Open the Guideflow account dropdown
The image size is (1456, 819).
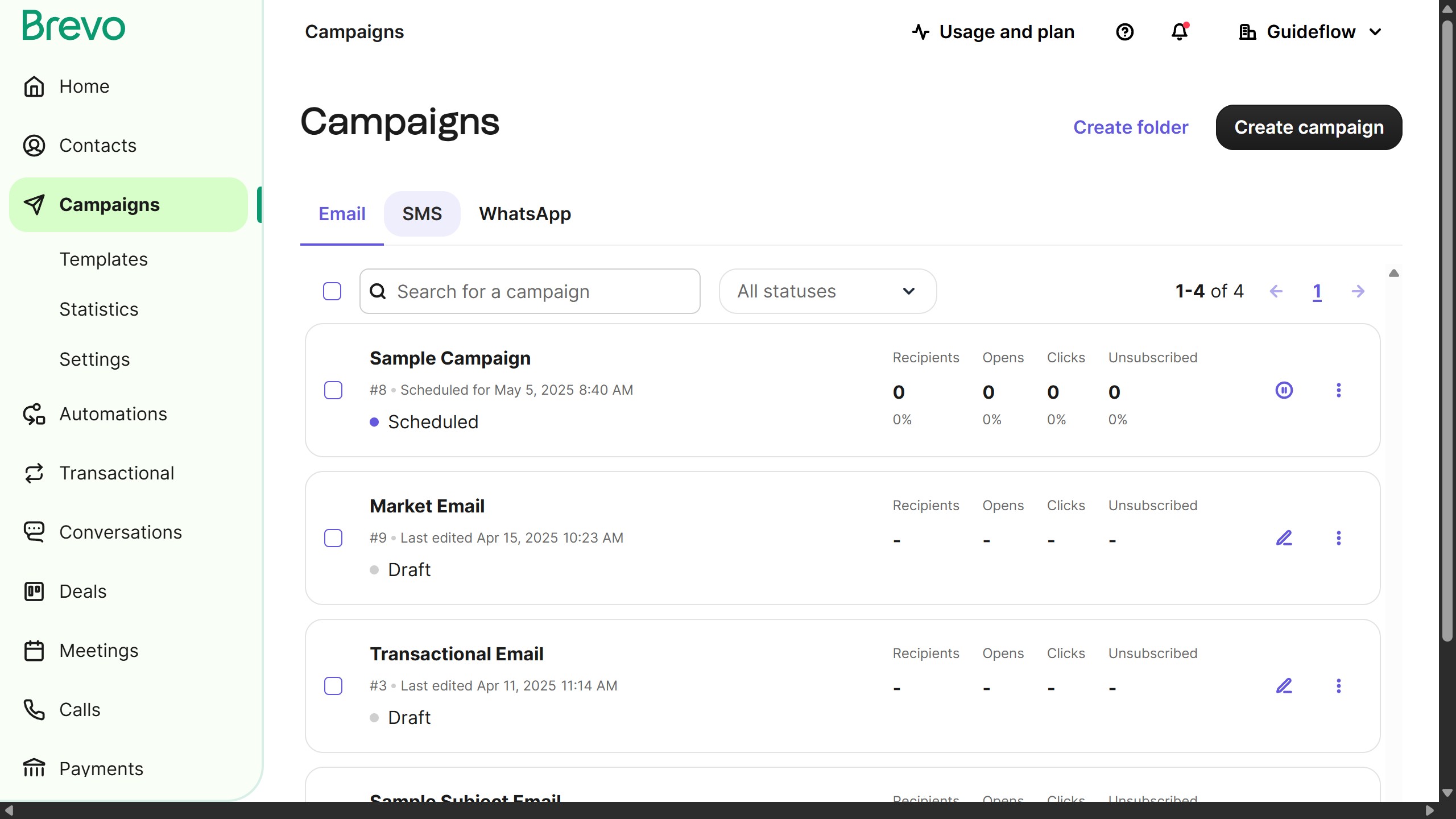click(1310, 32)
